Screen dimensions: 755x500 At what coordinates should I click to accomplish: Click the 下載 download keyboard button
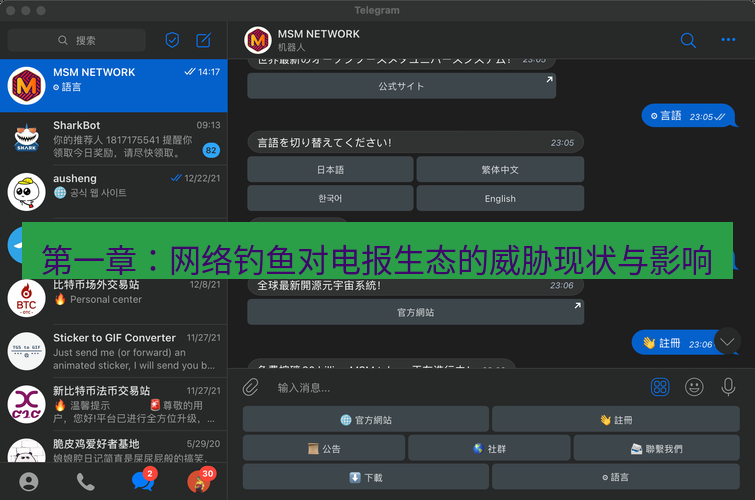[x=366, y=477]
